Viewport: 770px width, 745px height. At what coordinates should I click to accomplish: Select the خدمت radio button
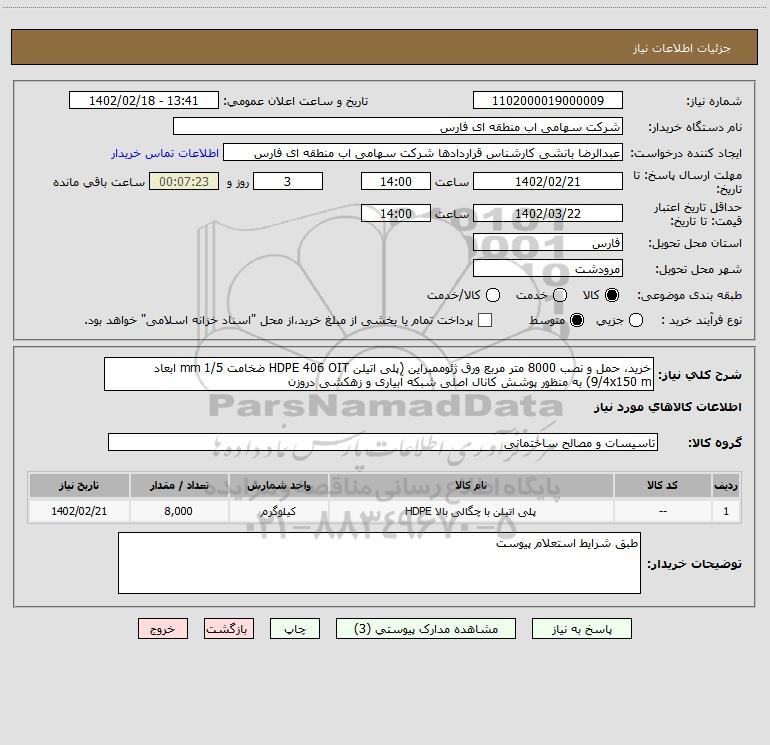pos(560,295)
